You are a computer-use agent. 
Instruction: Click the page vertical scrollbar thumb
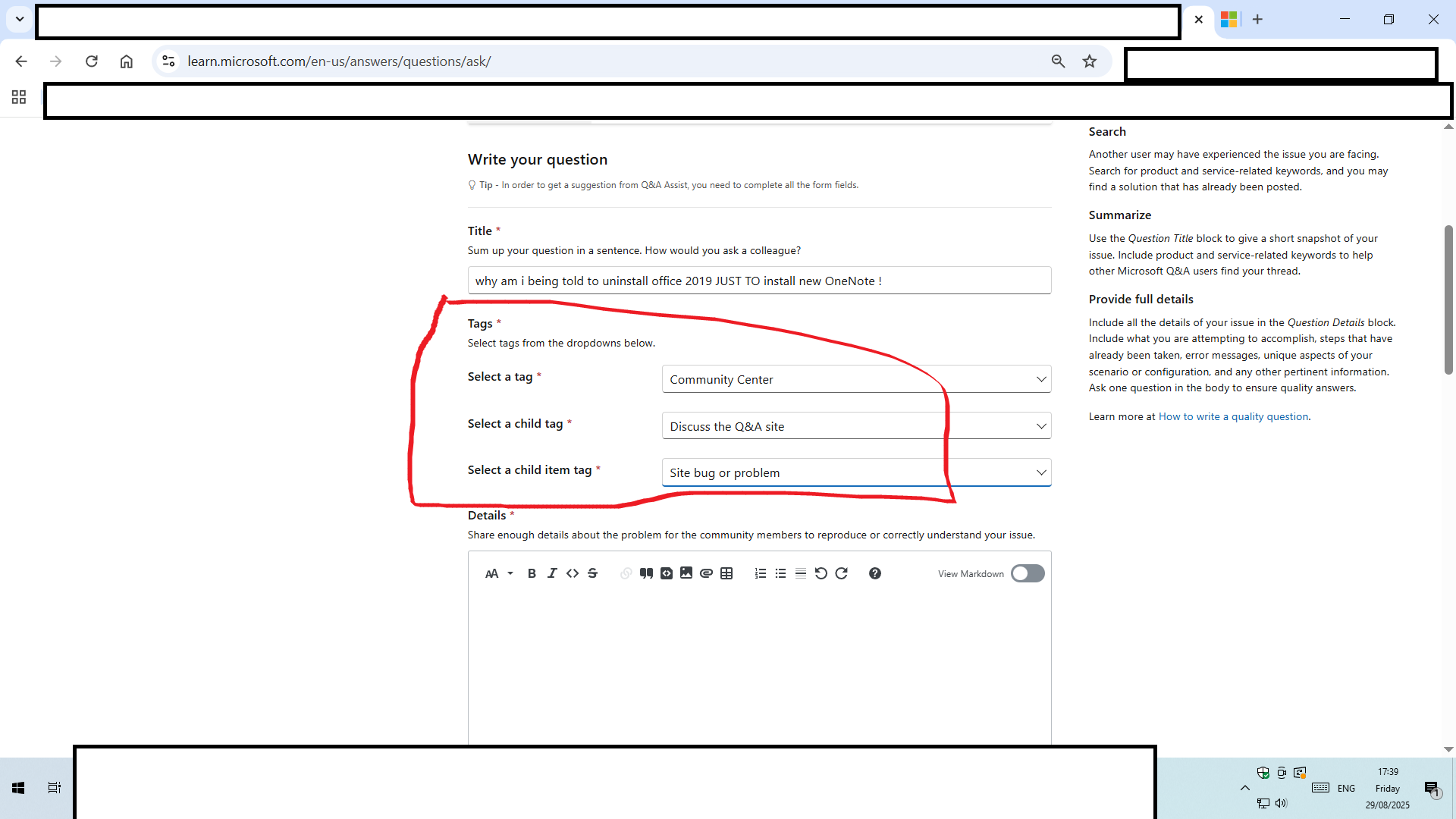point(1448,299)
